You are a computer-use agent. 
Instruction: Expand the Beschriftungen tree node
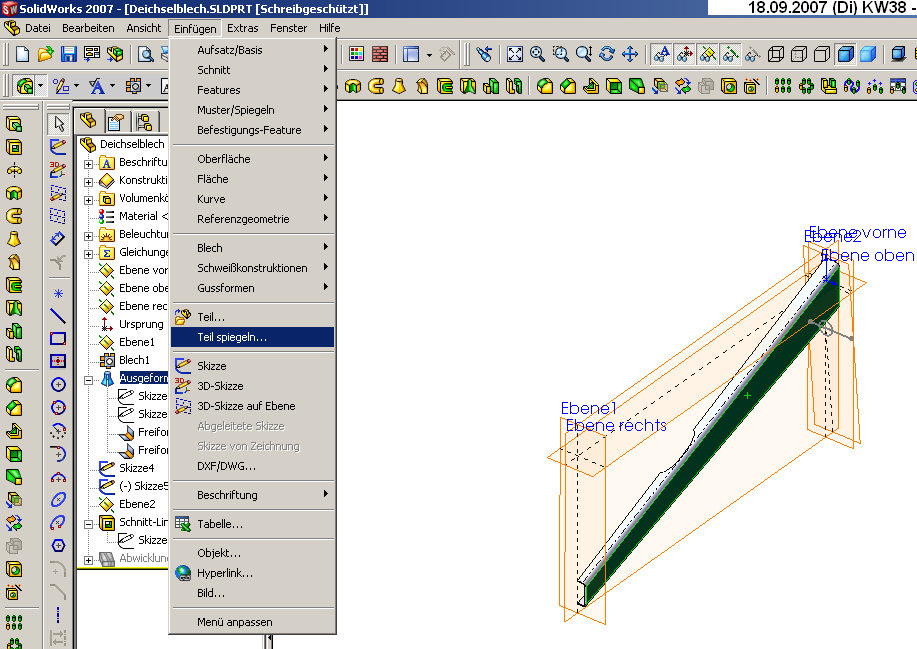(88, 164)
